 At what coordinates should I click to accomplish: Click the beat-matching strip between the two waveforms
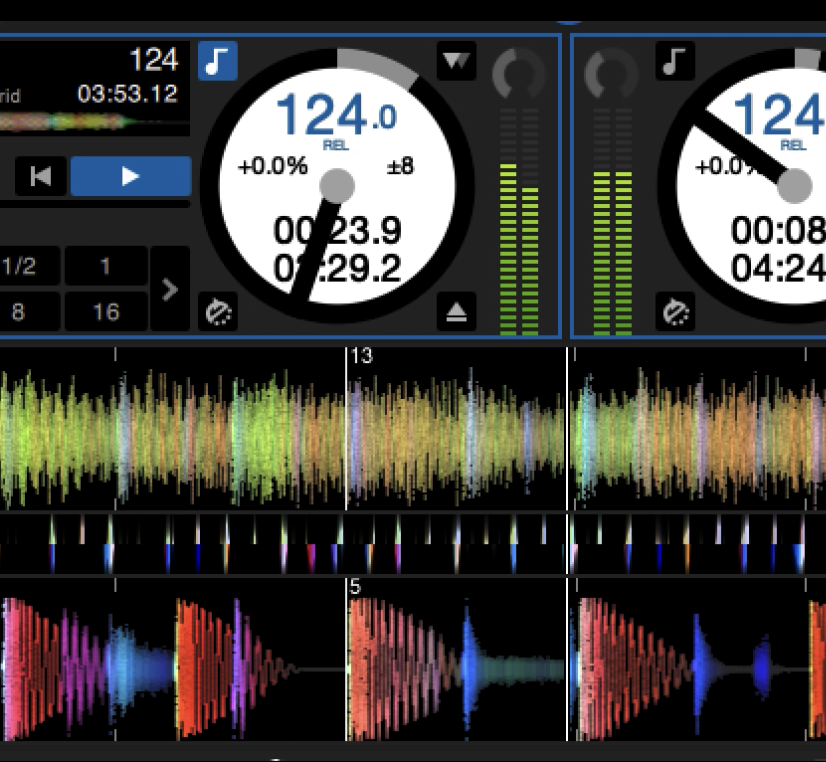coord(413,544)
